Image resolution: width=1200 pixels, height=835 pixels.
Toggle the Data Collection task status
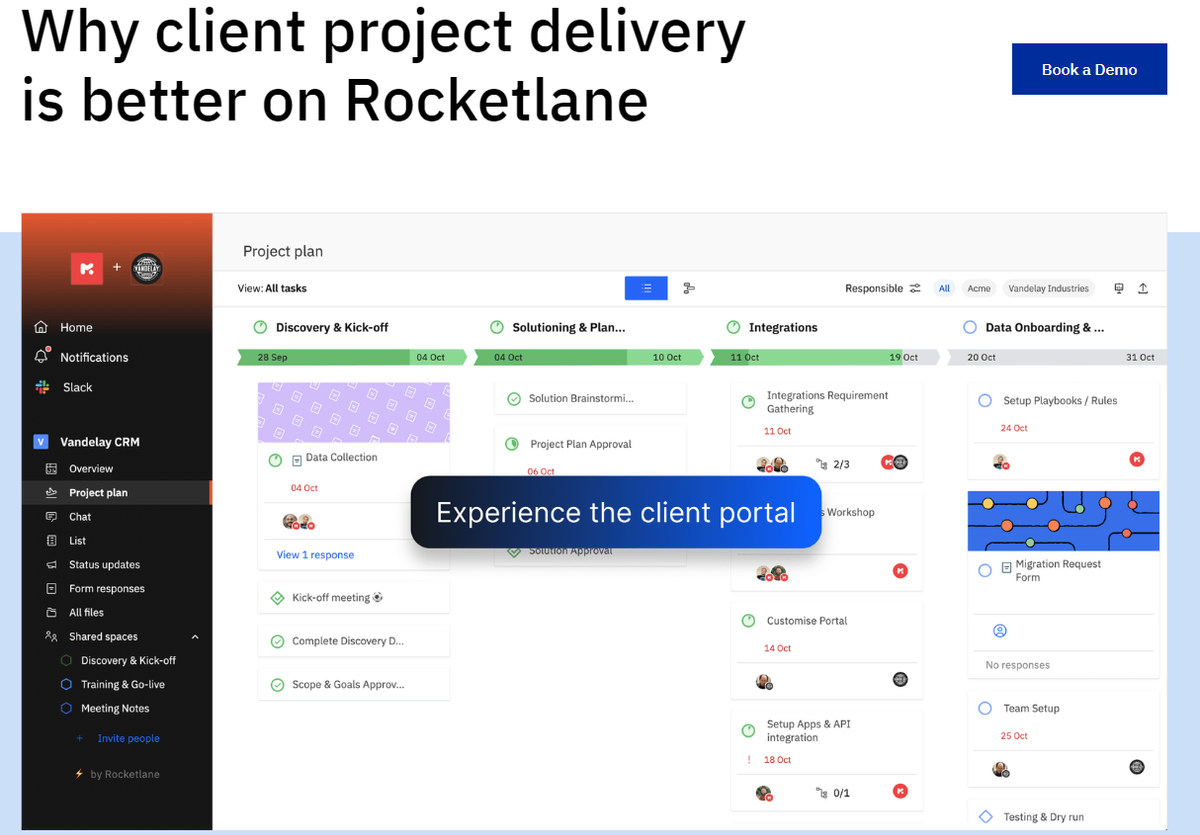coord(276,460)
